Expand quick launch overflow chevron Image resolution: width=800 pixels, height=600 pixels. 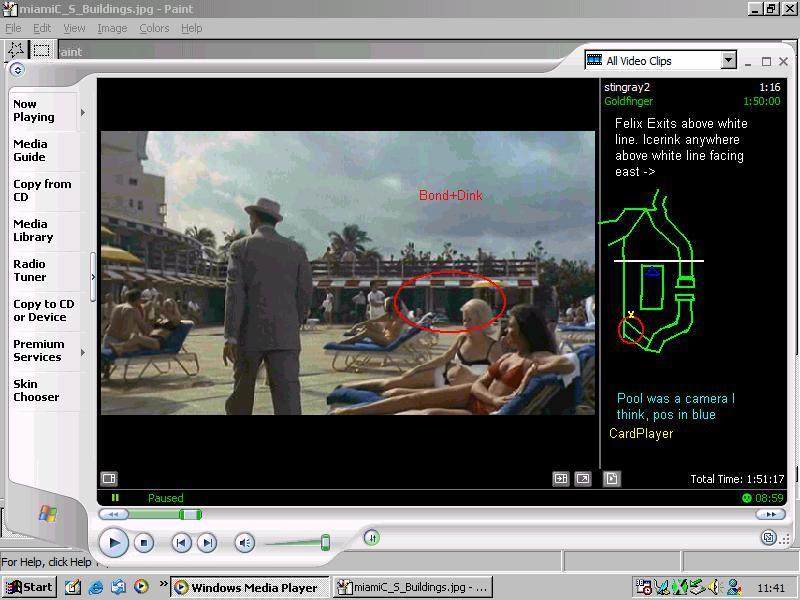click(x=163, y=583)
